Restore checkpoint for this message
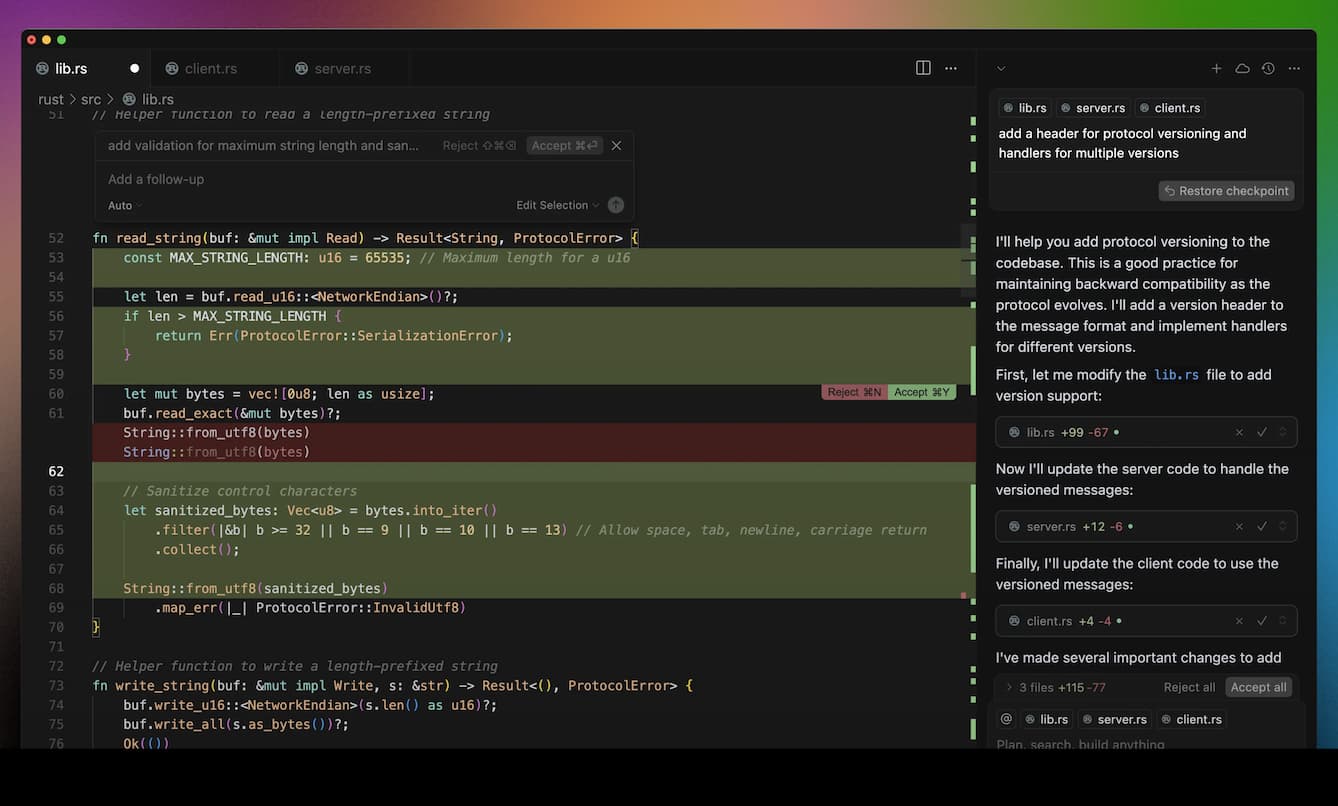 click(x=1226, y=191)
